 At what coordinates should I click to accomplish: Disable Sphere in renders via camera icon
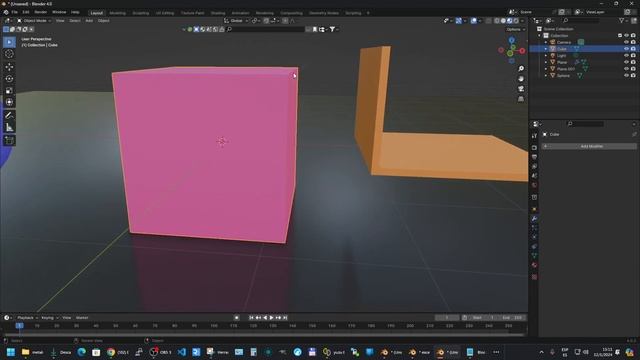(x=633, y=76)
